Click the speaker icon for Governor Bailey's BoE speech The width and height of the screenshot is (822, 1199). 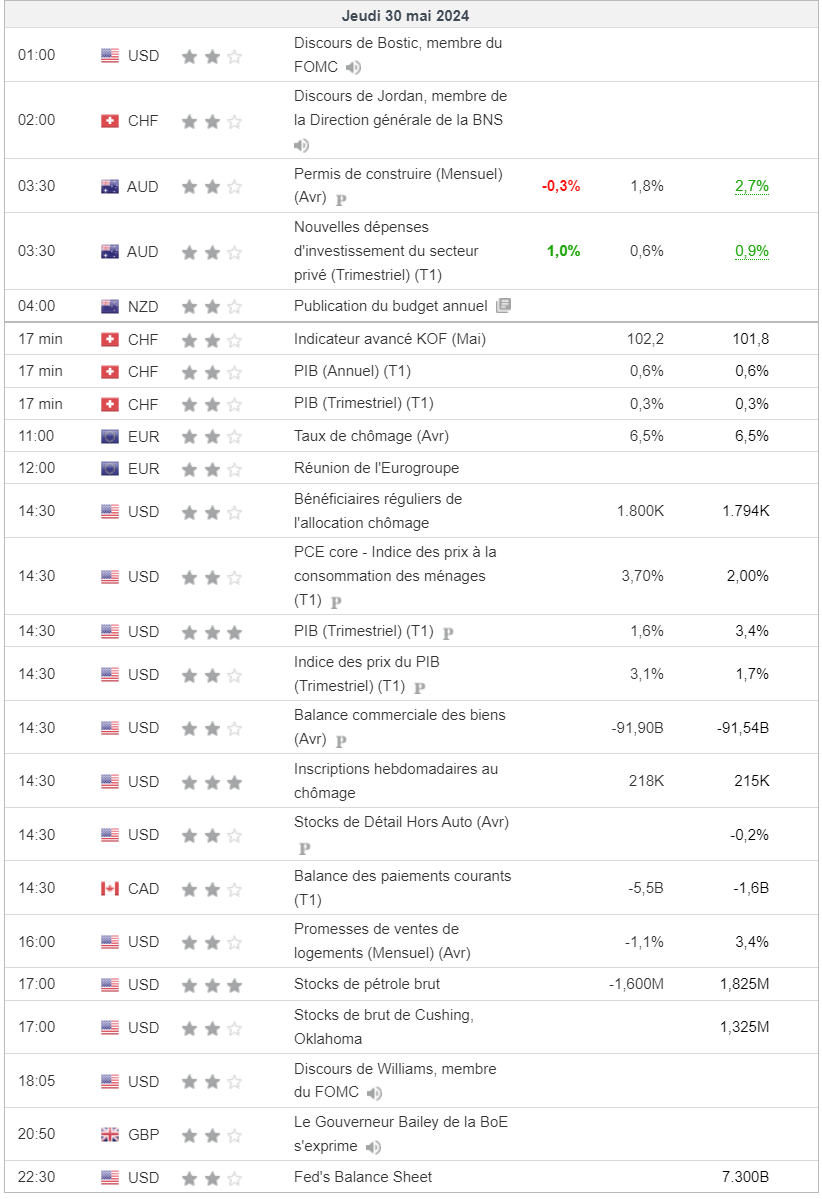tap(373, 1147)
